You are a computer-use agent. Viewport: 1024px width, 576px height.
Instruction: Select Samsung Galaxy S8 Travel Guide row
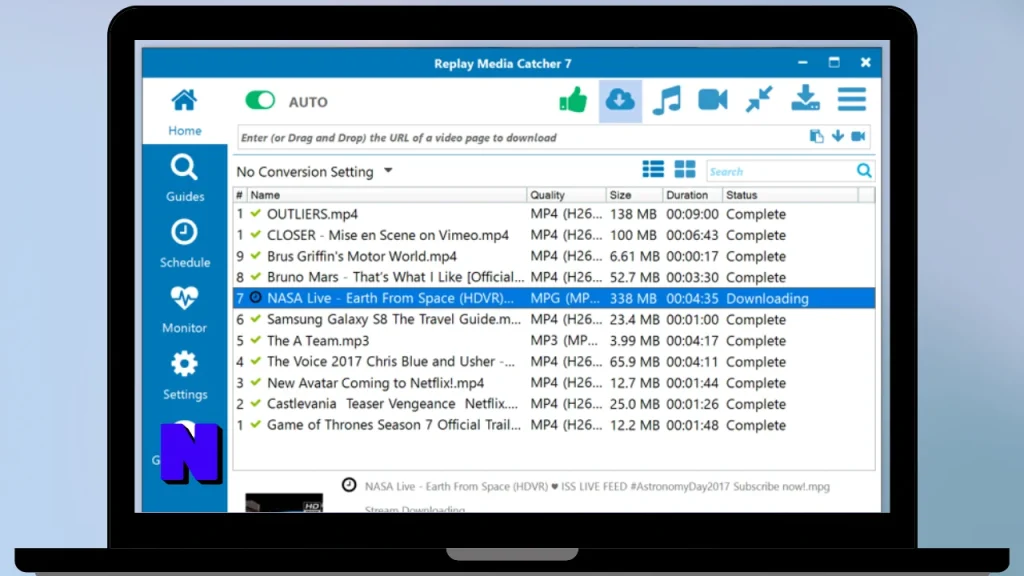[x=554, y=319]
